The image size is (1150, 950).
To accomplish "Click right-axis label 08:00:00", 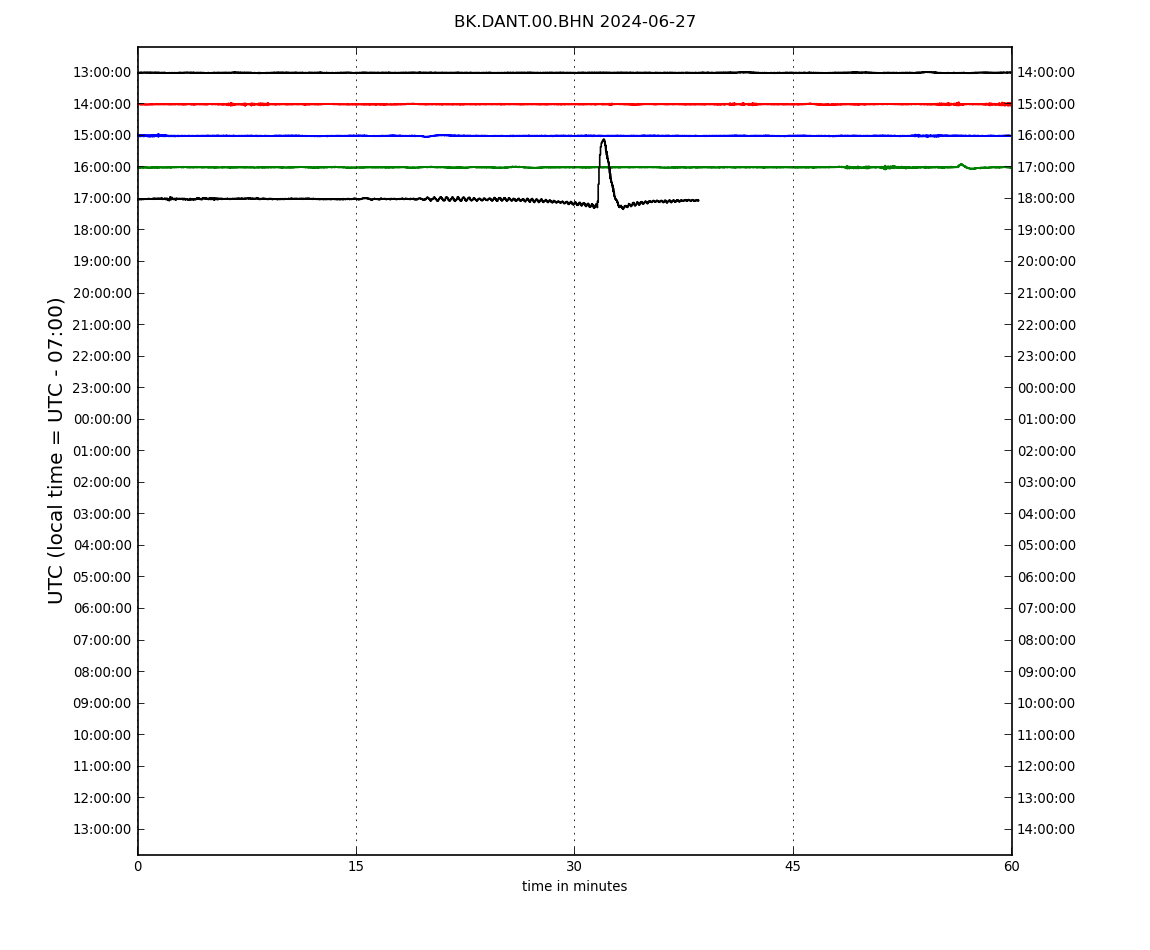I will pyautogui.click(x=1047, y=640).
